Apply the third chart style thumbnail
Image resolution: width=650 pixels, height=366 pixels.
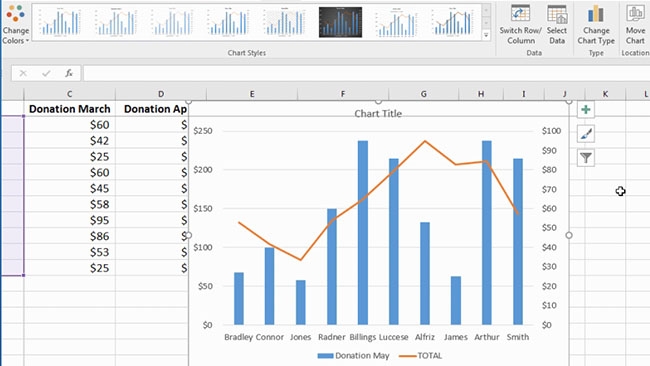pos(172,22)
